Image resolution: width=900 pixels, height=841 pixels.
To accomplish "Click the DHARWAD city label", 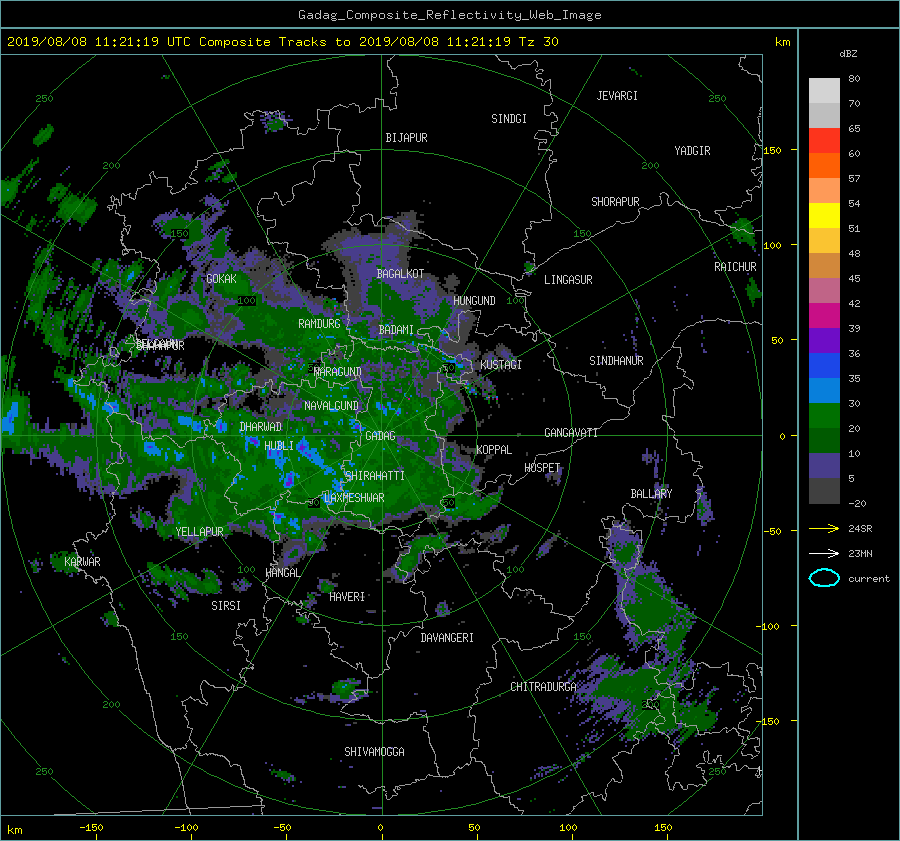I will coord(261,427).
